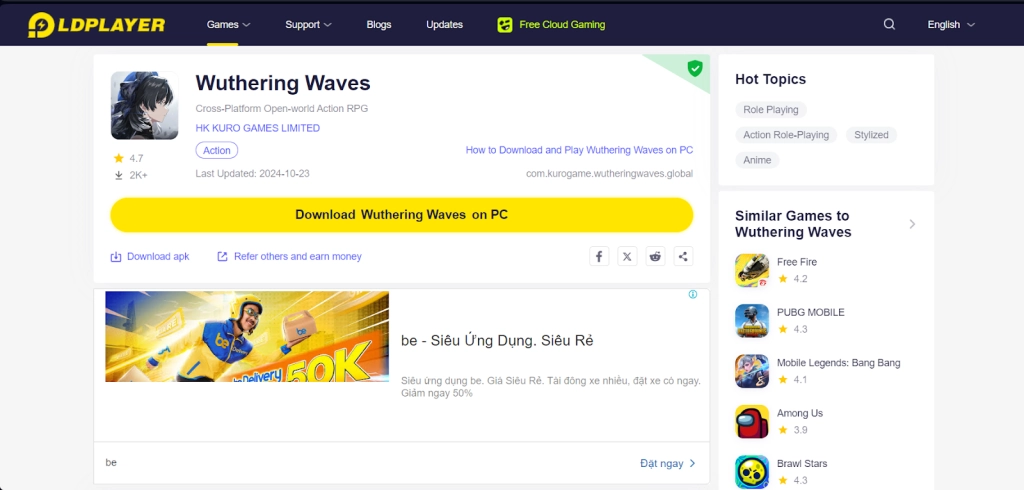Click the PUBG MOBILE title text
Screen dimensions: 1024x490
point(810,312)
